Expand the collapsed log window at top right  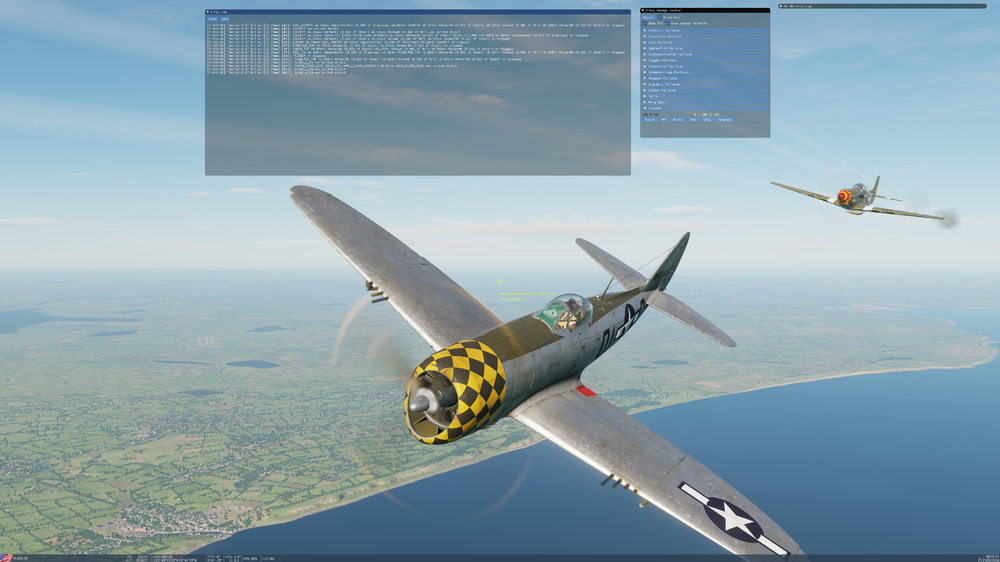coord(781,6)
